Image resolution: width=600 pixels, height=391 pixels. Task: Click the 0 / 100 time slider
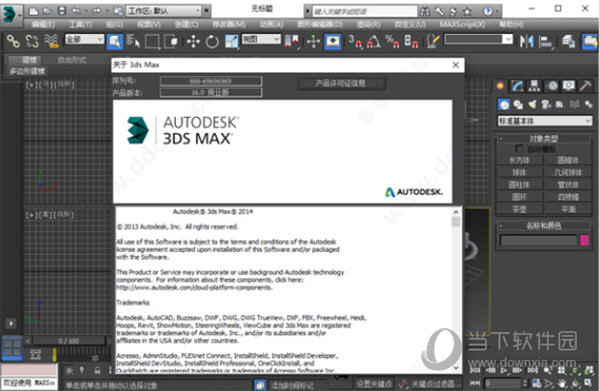point(68,340)
